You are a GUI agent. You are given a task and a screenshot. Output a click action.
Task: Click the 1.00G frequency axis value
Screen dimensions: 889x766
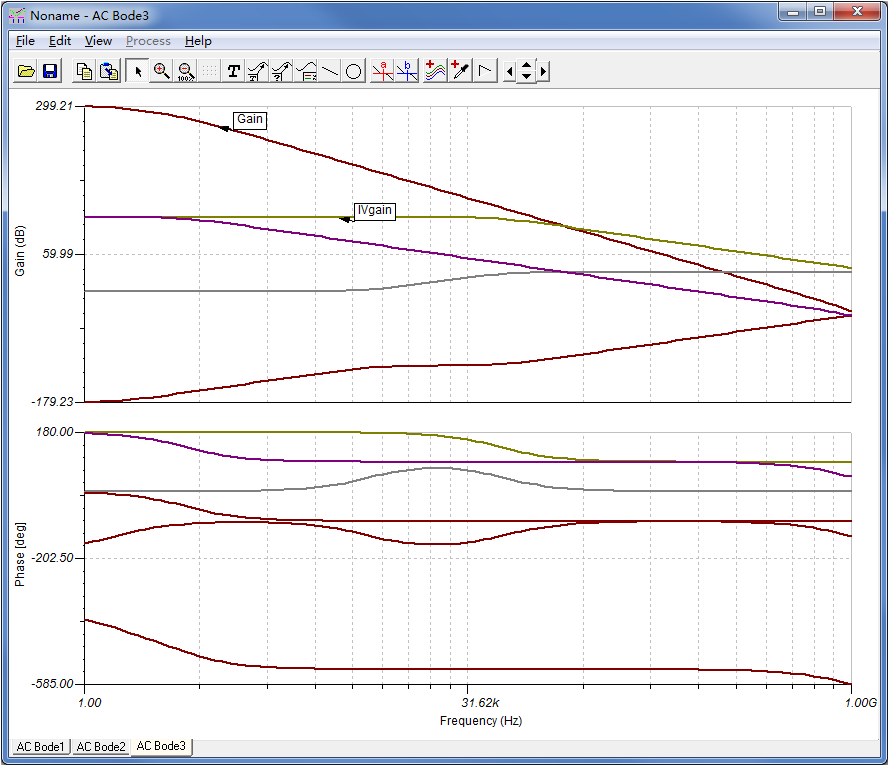point(861,703)
